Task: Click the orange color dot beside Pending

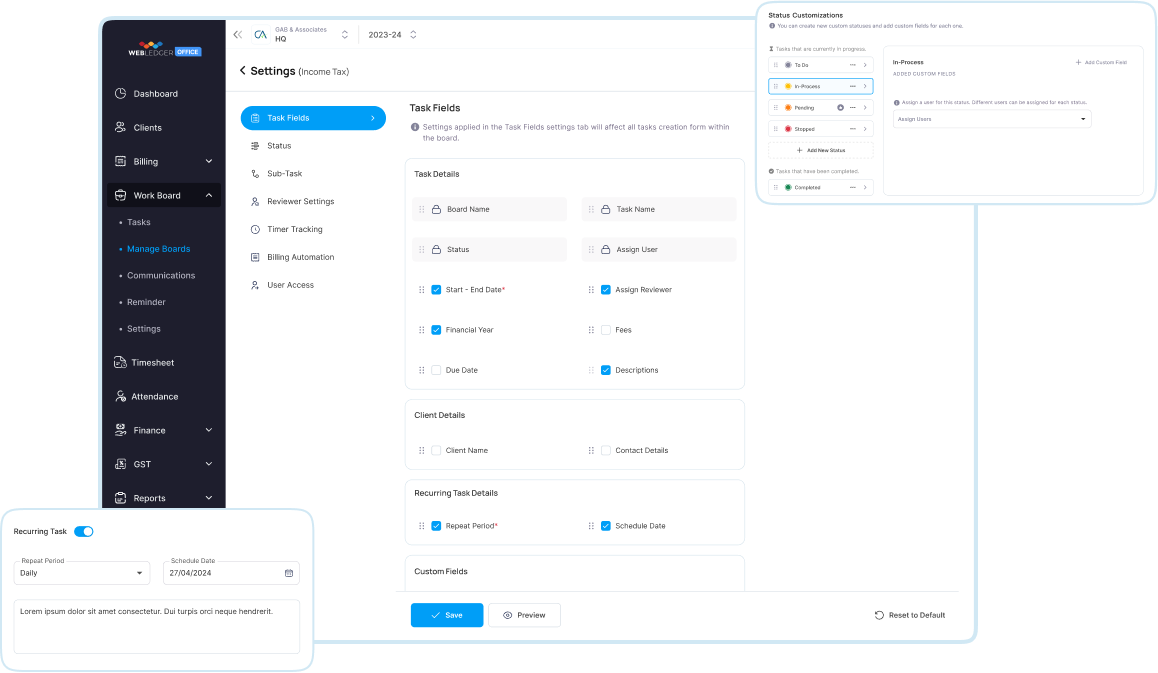Action: pyautogui.click(x=788, y=107)
